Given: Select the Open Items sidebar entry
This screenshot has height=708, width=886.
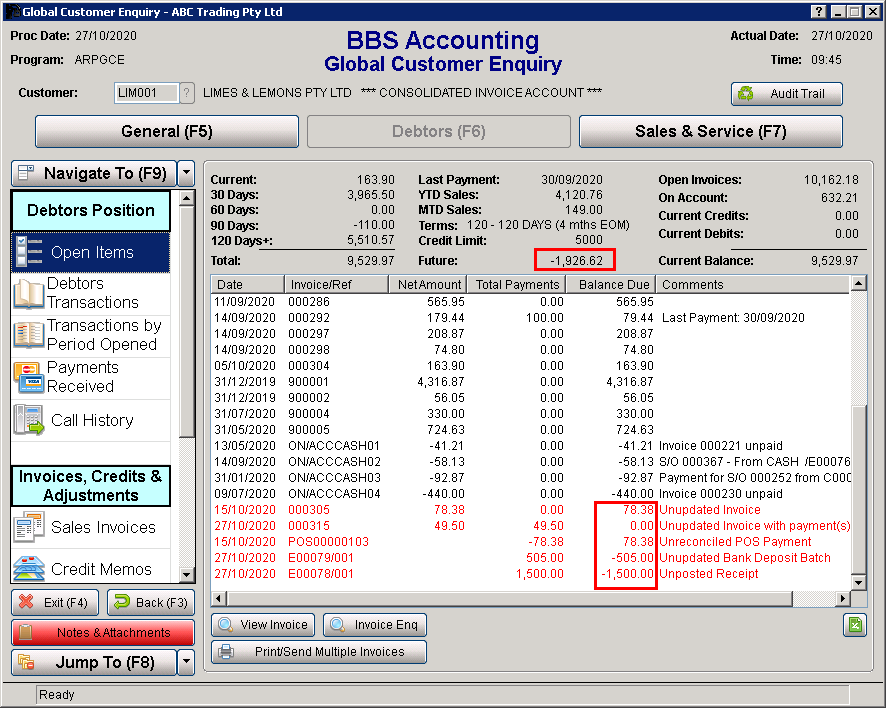Looking at the screenshot, I should pos(91,252).
